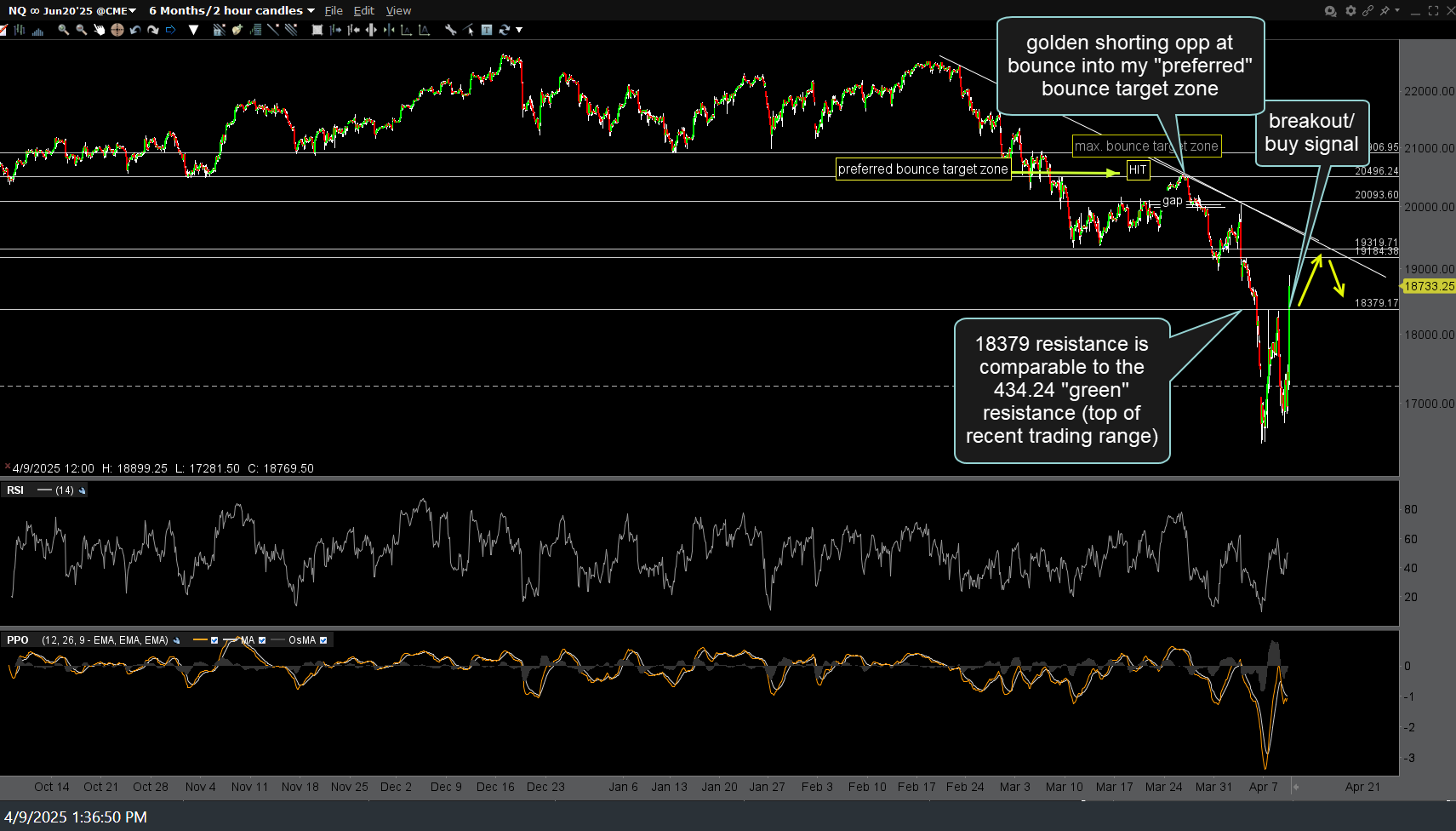Click the chain link grouping icon

click(x=1367, y=11)
